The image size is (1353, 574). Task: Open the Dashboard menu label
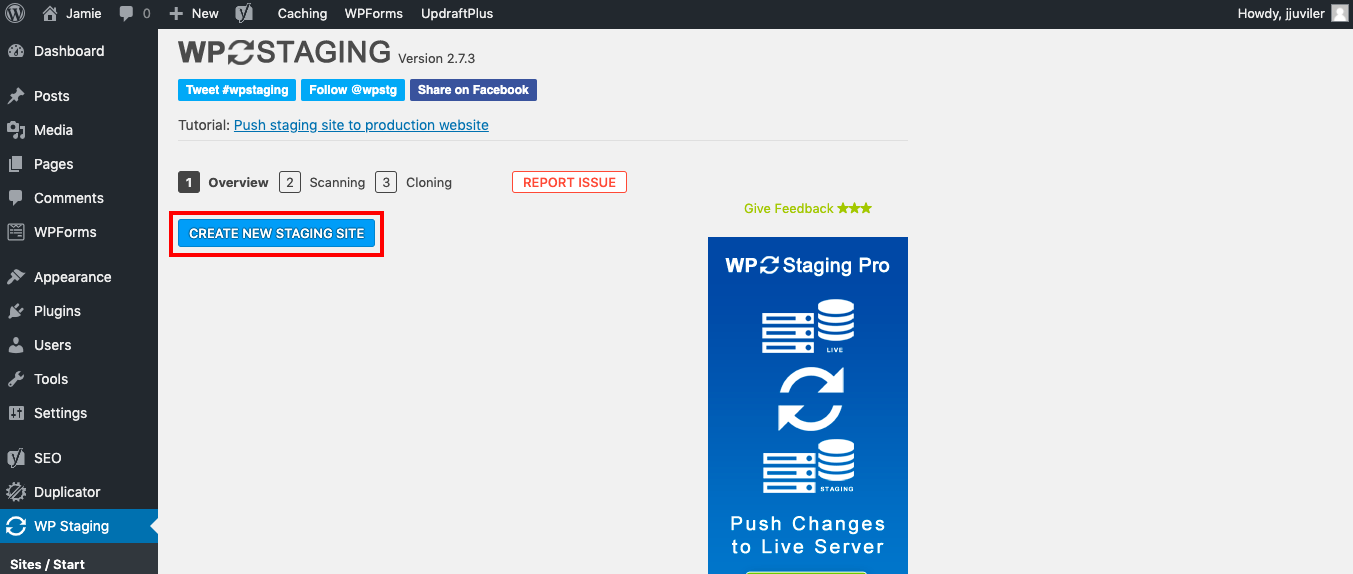point(69,51)
